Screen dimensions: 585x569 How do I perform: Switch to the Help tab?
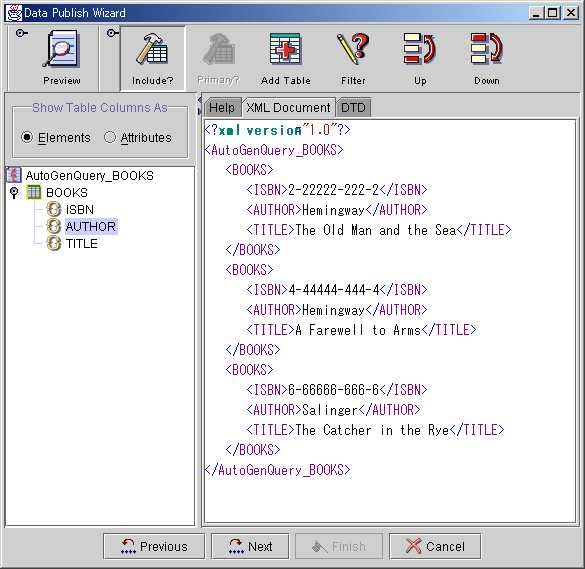tap(222, 108)
